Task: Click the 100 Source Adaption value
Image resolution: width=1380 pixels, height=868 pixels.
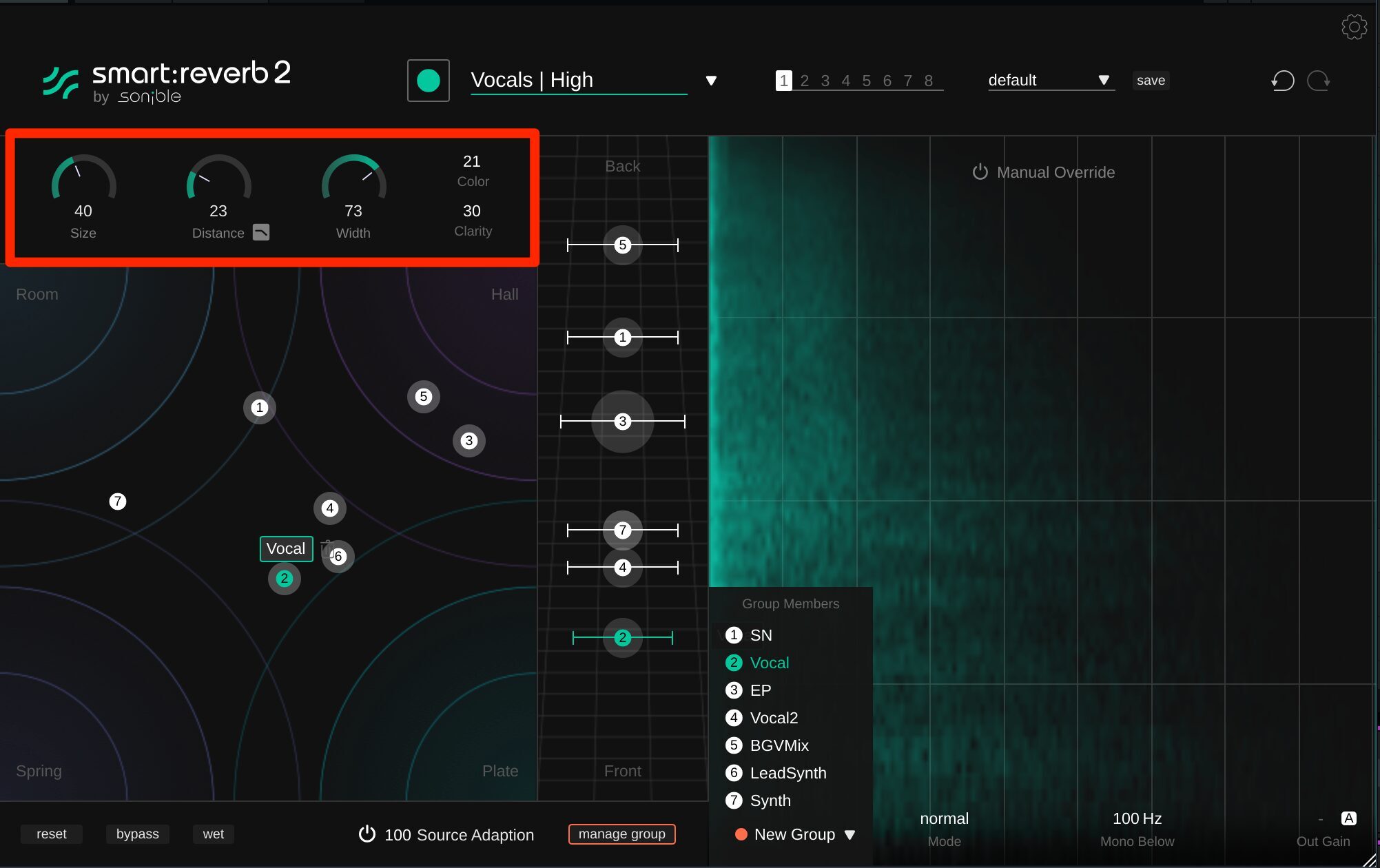Action: 398,835
